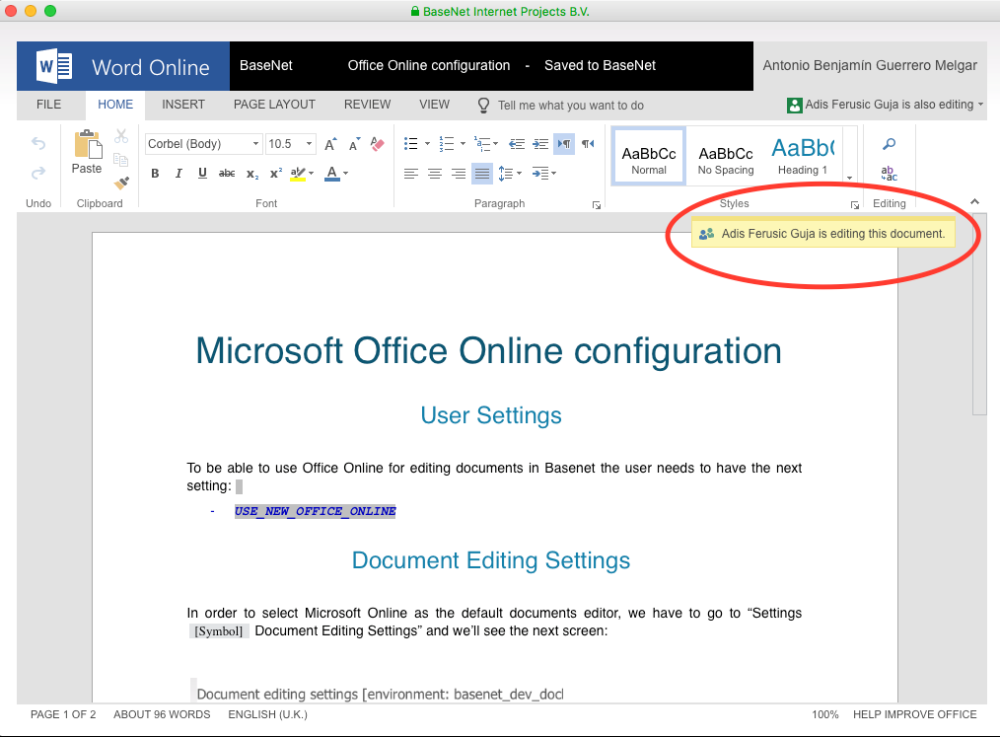Click the Word Online logo
The height and width of the screenshot is (737, 1000).
point(123,66)
